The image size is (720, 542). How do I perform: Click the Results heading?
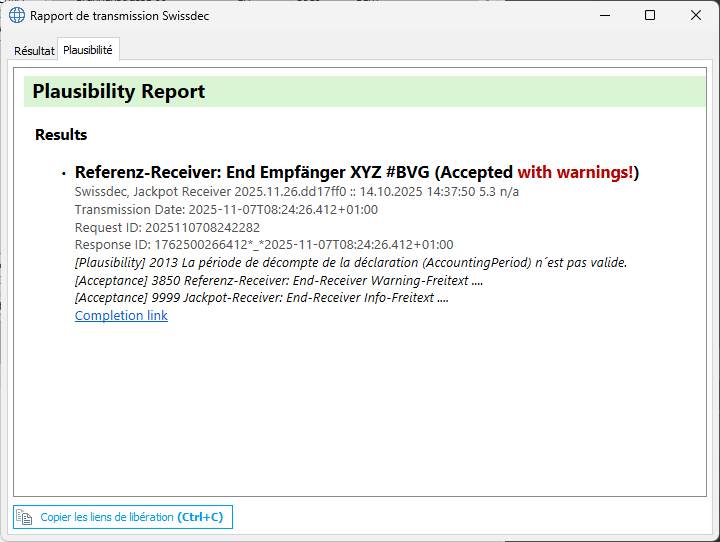(61, 135)
